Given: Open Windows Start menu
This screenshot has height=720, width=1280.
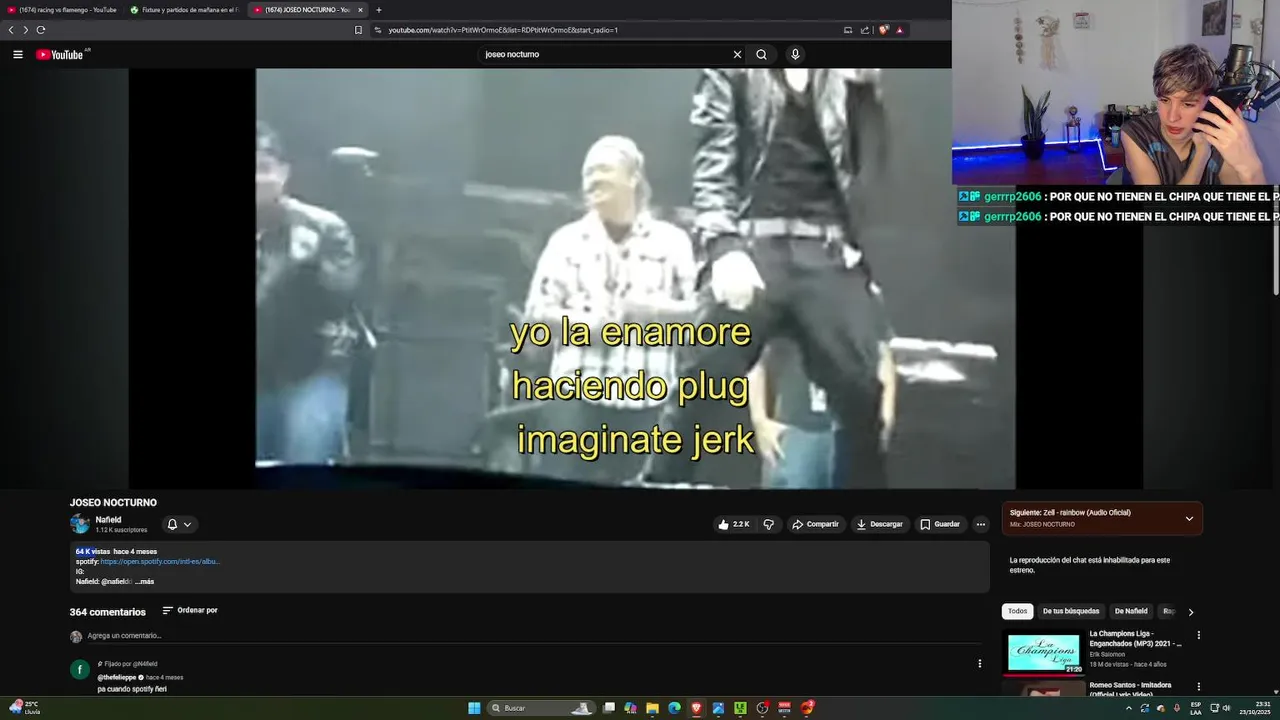Looking at the screenshot, I should [x=474, y=708].
